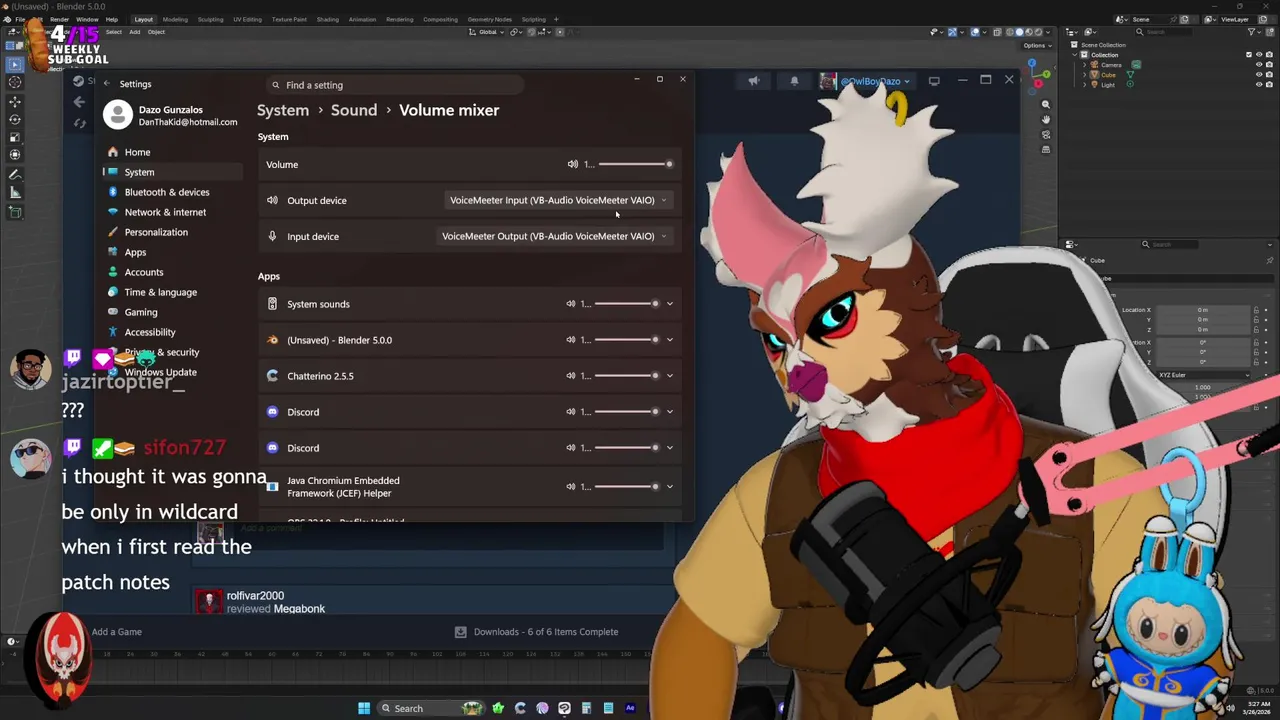Click the Steam announcements megaphone icon
This screenshot has height=720, width=1280.
pyautogui.click(x=754, y=81)
